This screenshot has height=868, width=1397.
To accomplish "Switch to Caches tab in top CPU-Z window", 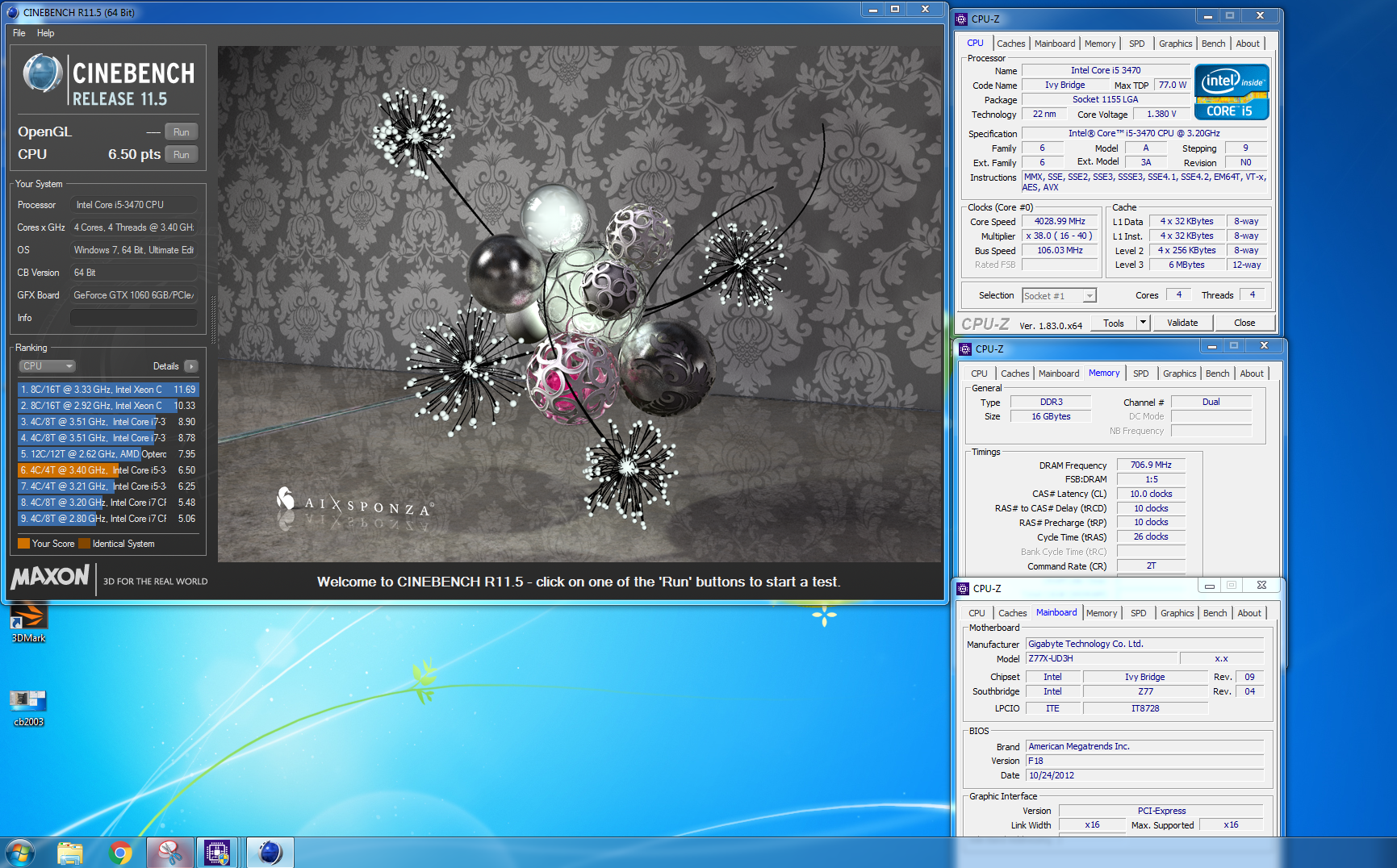I will point(1010,44).
